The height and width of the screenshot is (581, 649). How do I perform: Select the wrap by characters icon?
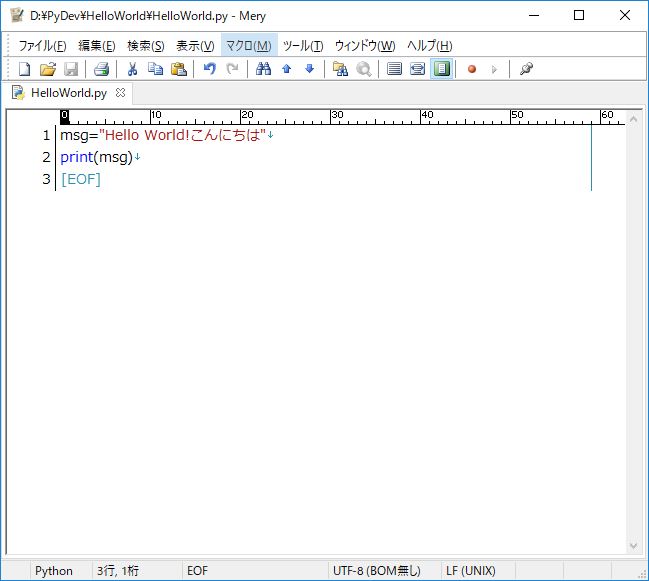pos(417,69)
